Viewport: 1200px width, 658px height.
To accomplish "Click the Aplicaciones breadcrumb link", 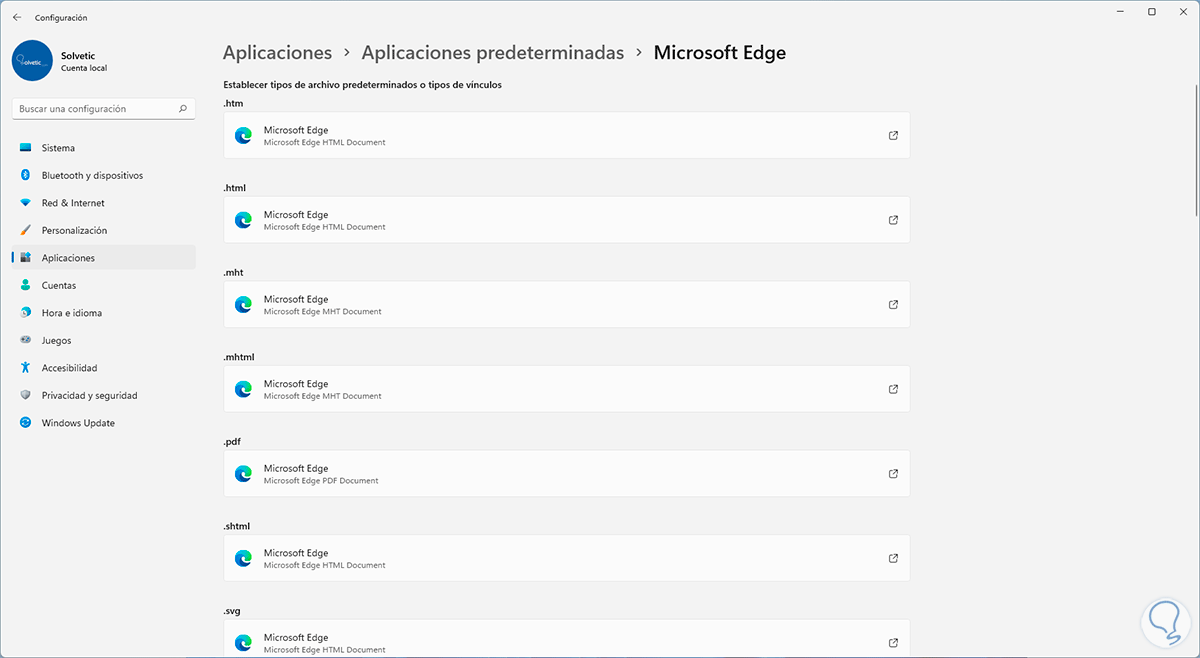I will pos(277,52).
